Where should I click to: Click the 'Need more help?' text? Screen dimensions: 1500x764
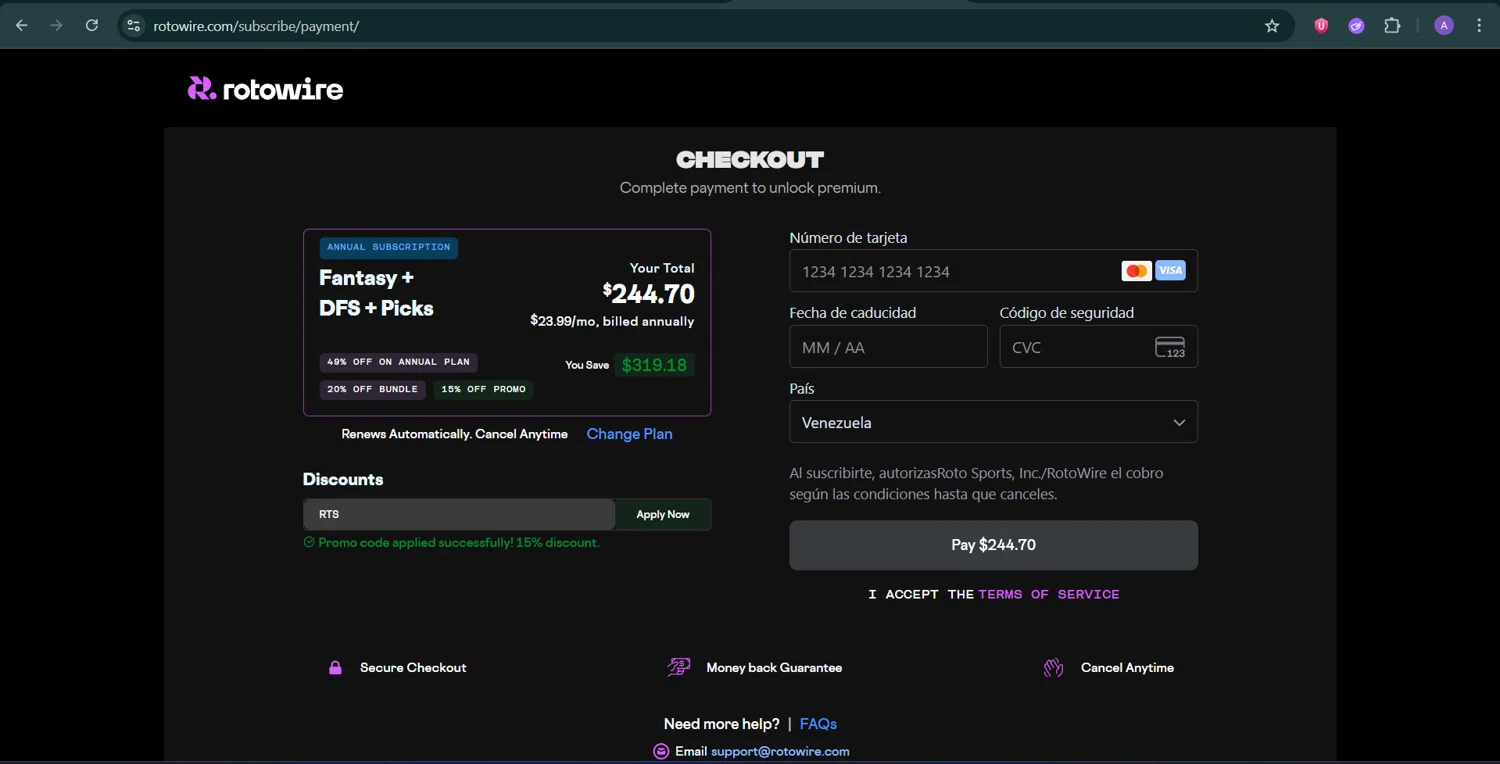click(721, 724)
